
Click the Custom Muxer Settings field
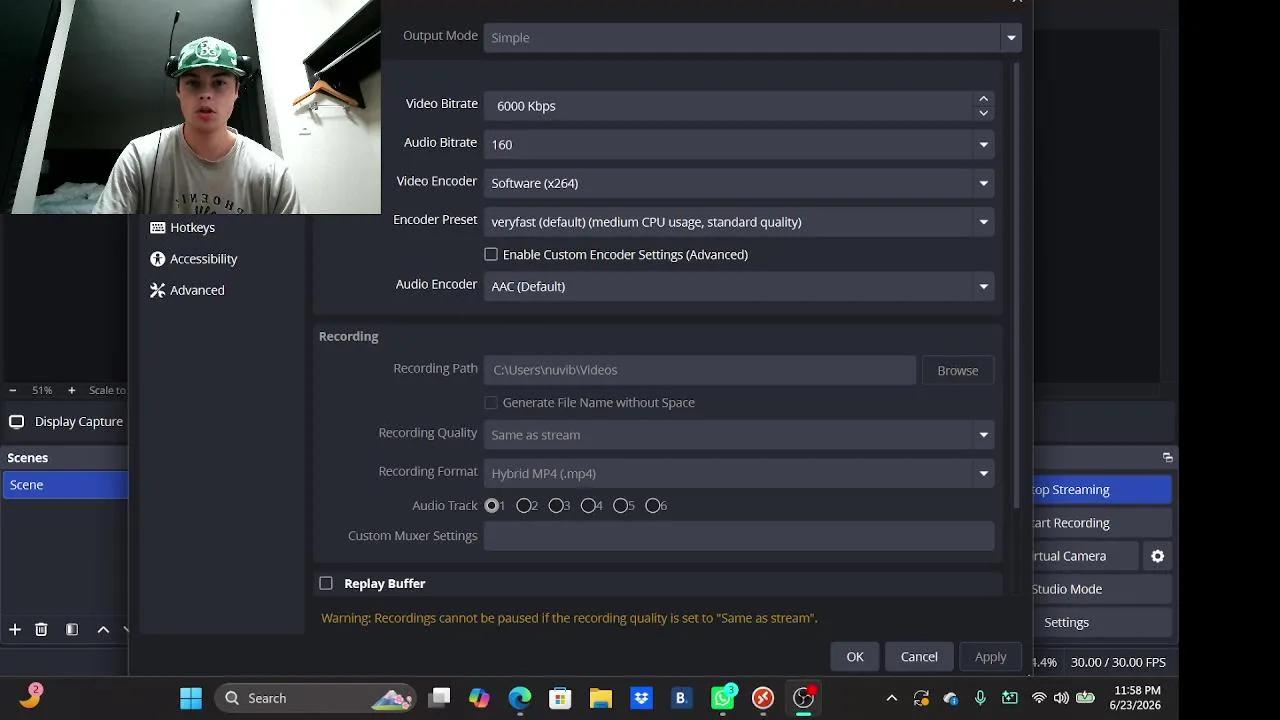[x=739, y=536]
